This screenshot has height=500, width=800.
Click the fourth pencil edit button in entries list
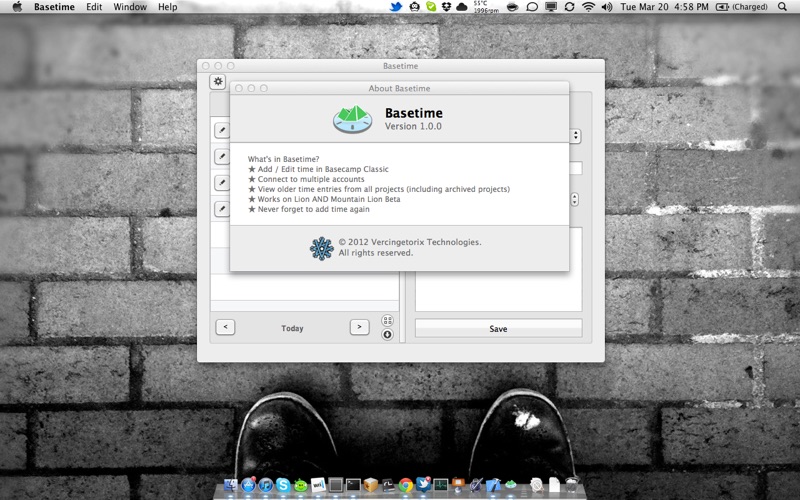[222, 209]
